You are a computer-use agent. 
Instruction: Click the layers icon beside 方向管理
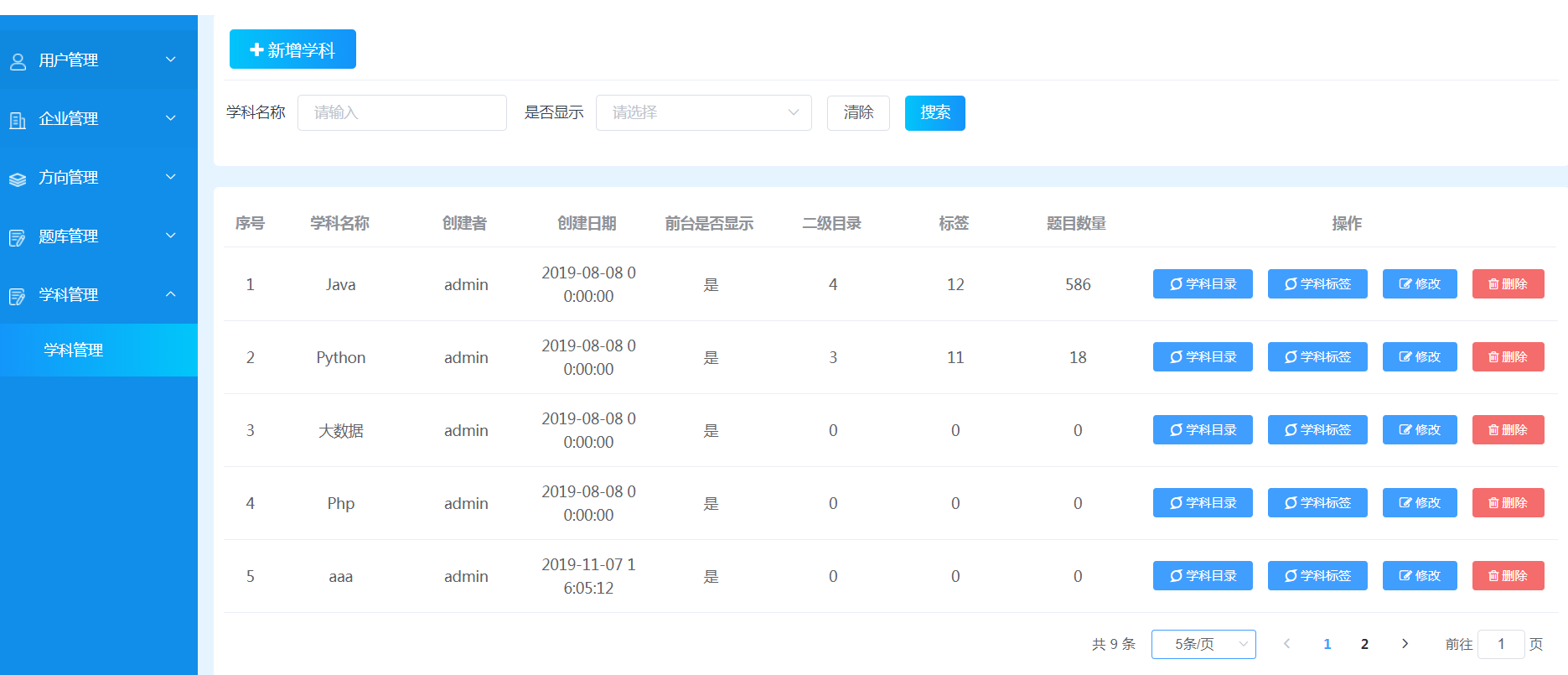(18, 179)
